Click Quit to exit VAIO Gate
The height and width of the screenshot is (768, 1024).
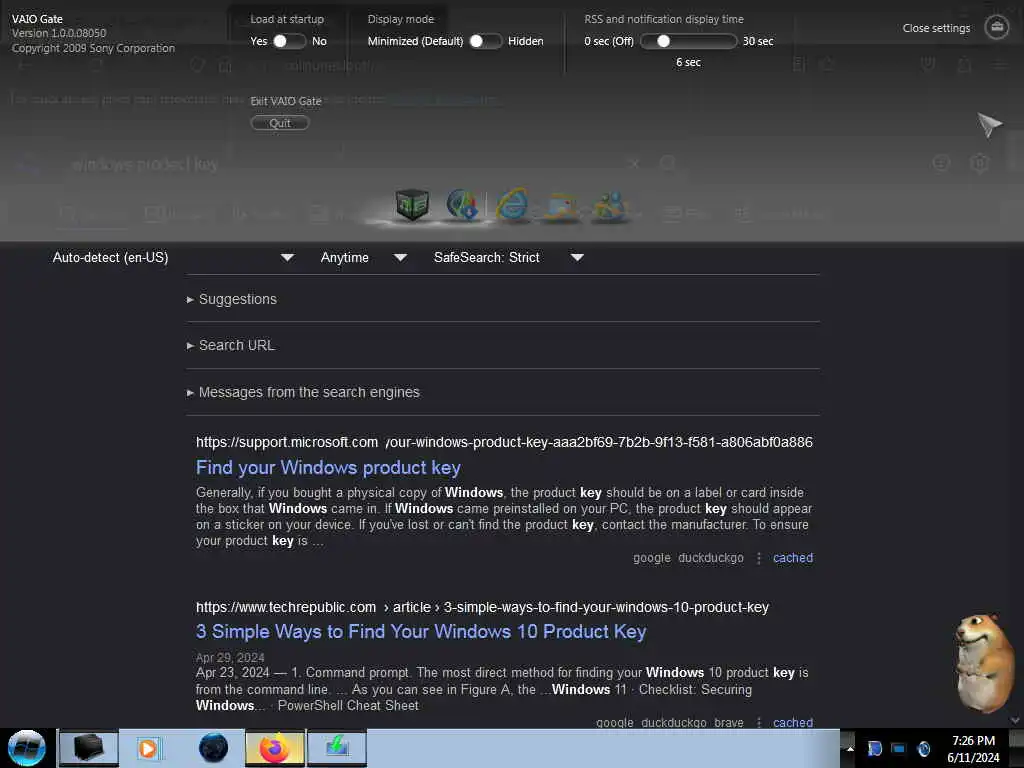click(x=280, y=123)
